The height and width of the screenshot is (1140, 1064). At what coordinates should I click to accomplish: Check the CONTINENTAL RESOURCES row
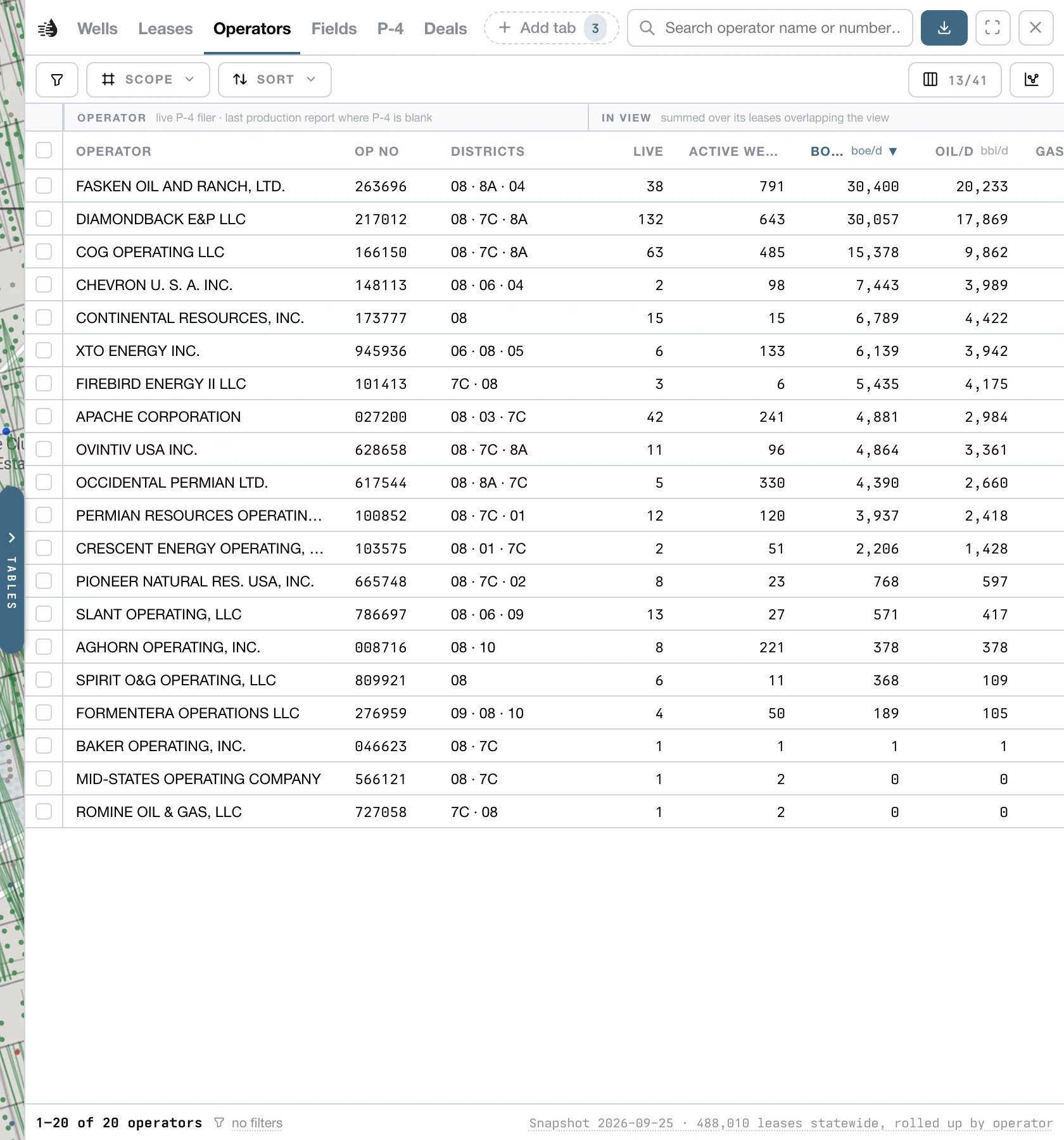pyautogui.click(x=44, y=318)
